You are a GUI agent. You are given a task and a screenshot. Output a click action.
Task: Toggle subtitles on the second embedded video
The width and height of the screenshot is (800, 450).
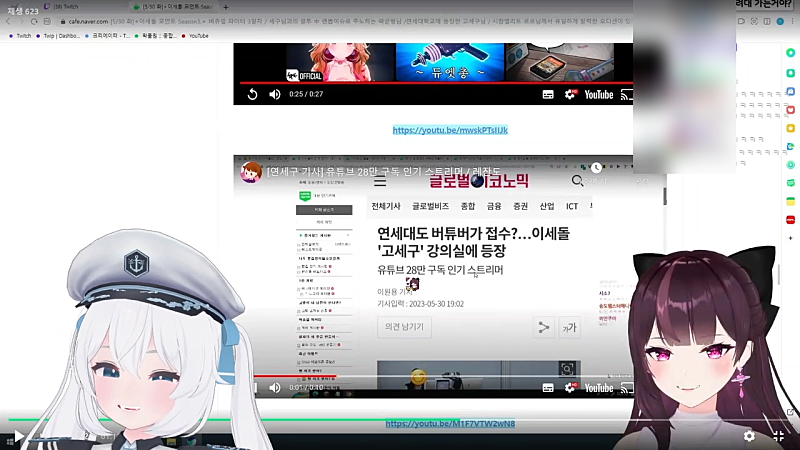click(x=548, y=388)
